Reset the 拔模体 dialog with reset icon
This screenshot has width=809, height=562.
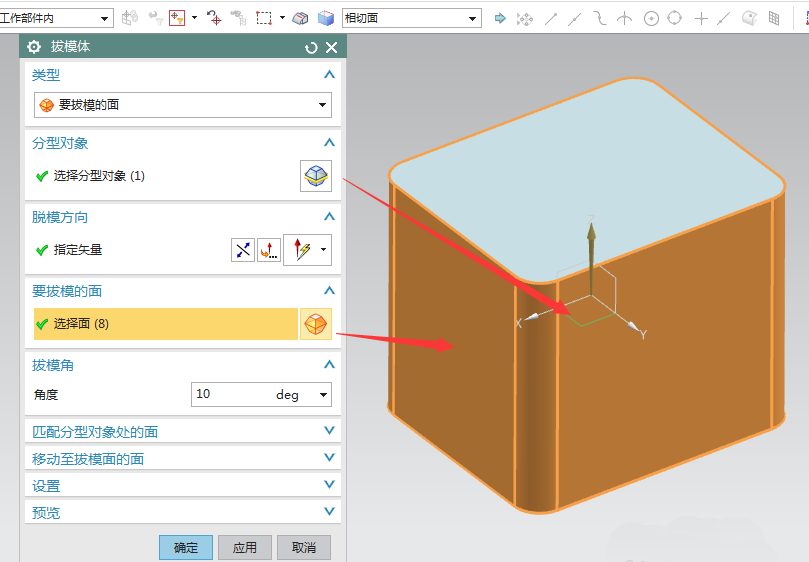click(311, 47)
